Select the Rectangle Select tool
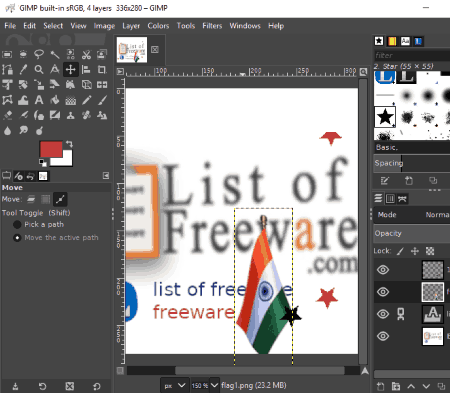The width and height of the screenshot is (450, 393). pyautogui.click(x=7, y=54)
